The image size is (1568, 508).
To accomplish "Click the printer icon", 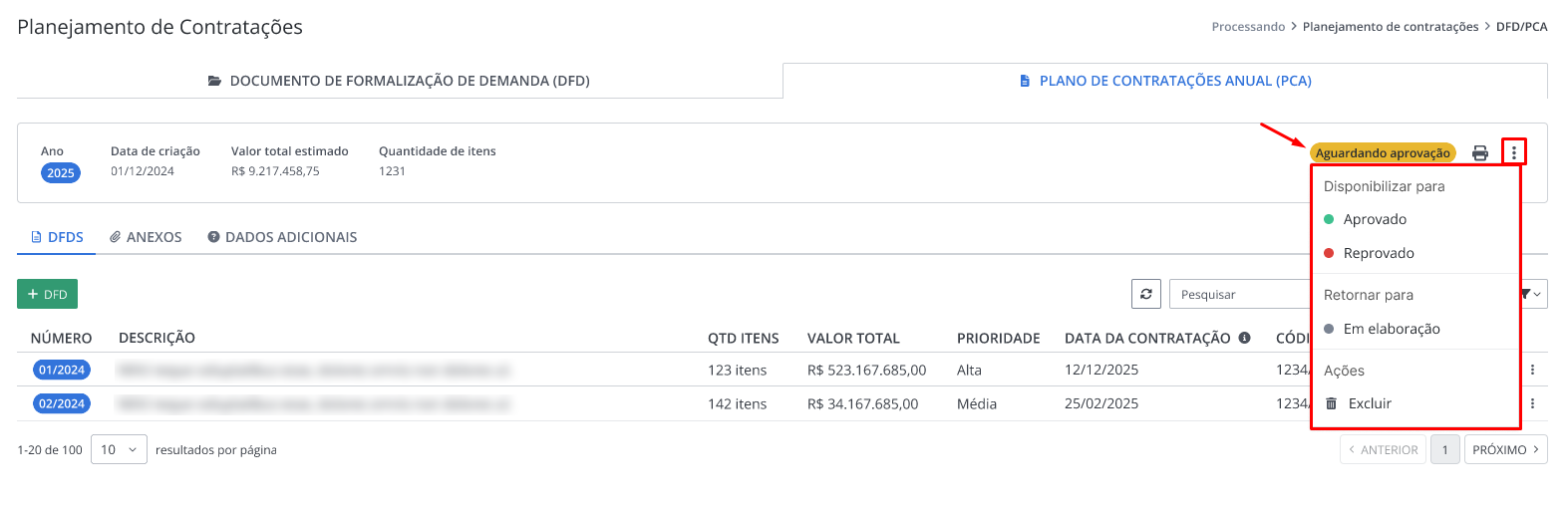I will (x=1480, y=153).
